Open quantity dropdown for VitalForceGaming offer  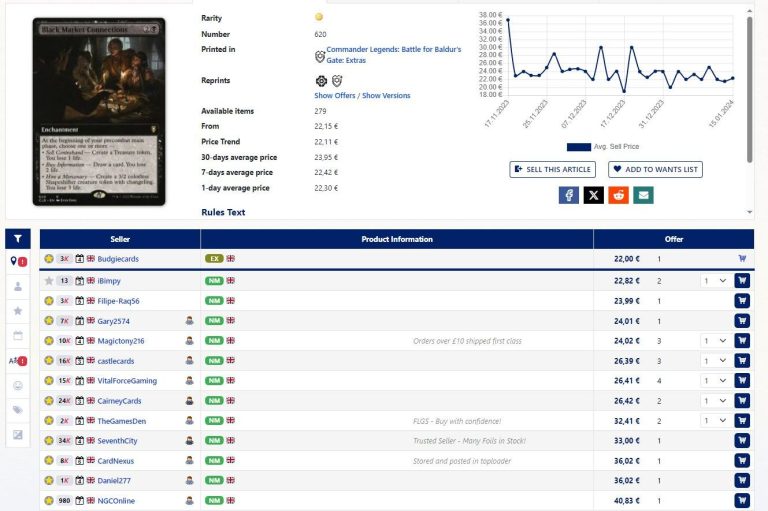tap(715, 381)
